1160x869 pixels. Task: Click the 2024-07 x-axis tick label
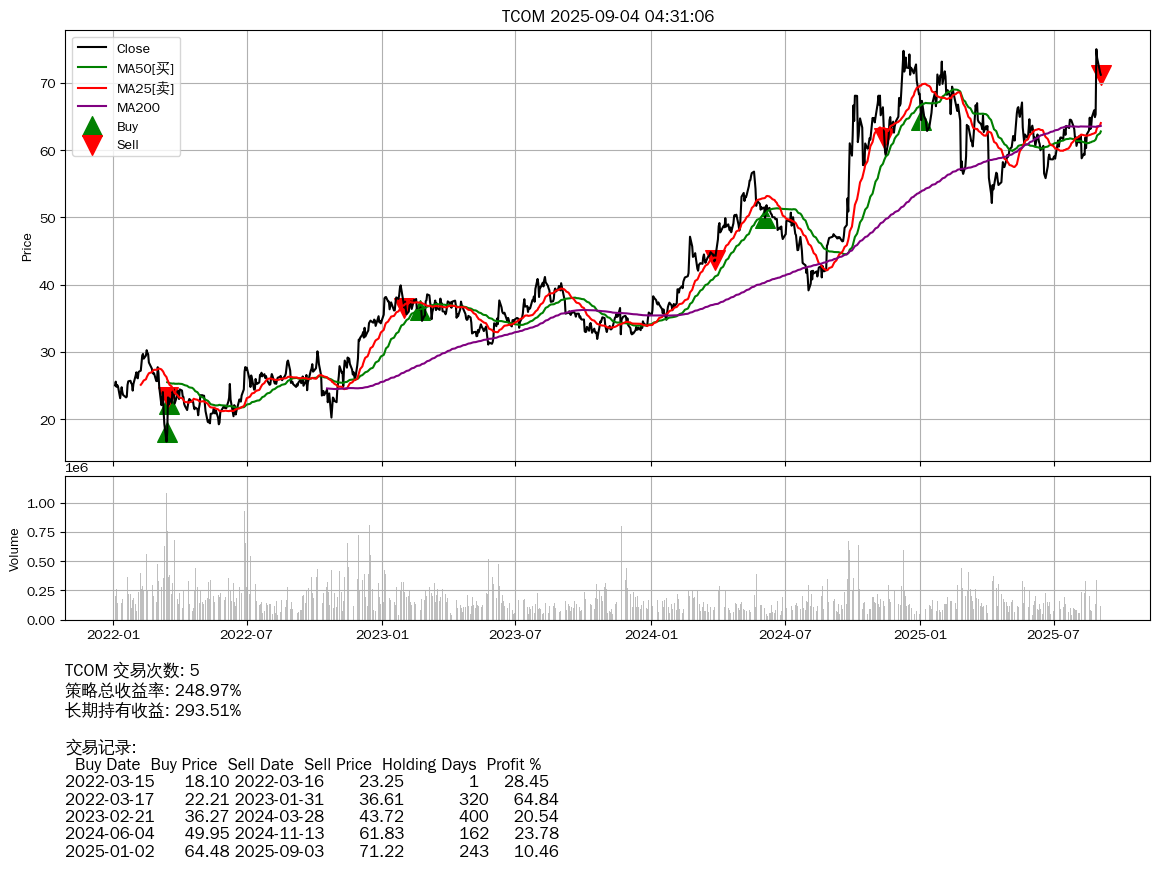[785, 634]
